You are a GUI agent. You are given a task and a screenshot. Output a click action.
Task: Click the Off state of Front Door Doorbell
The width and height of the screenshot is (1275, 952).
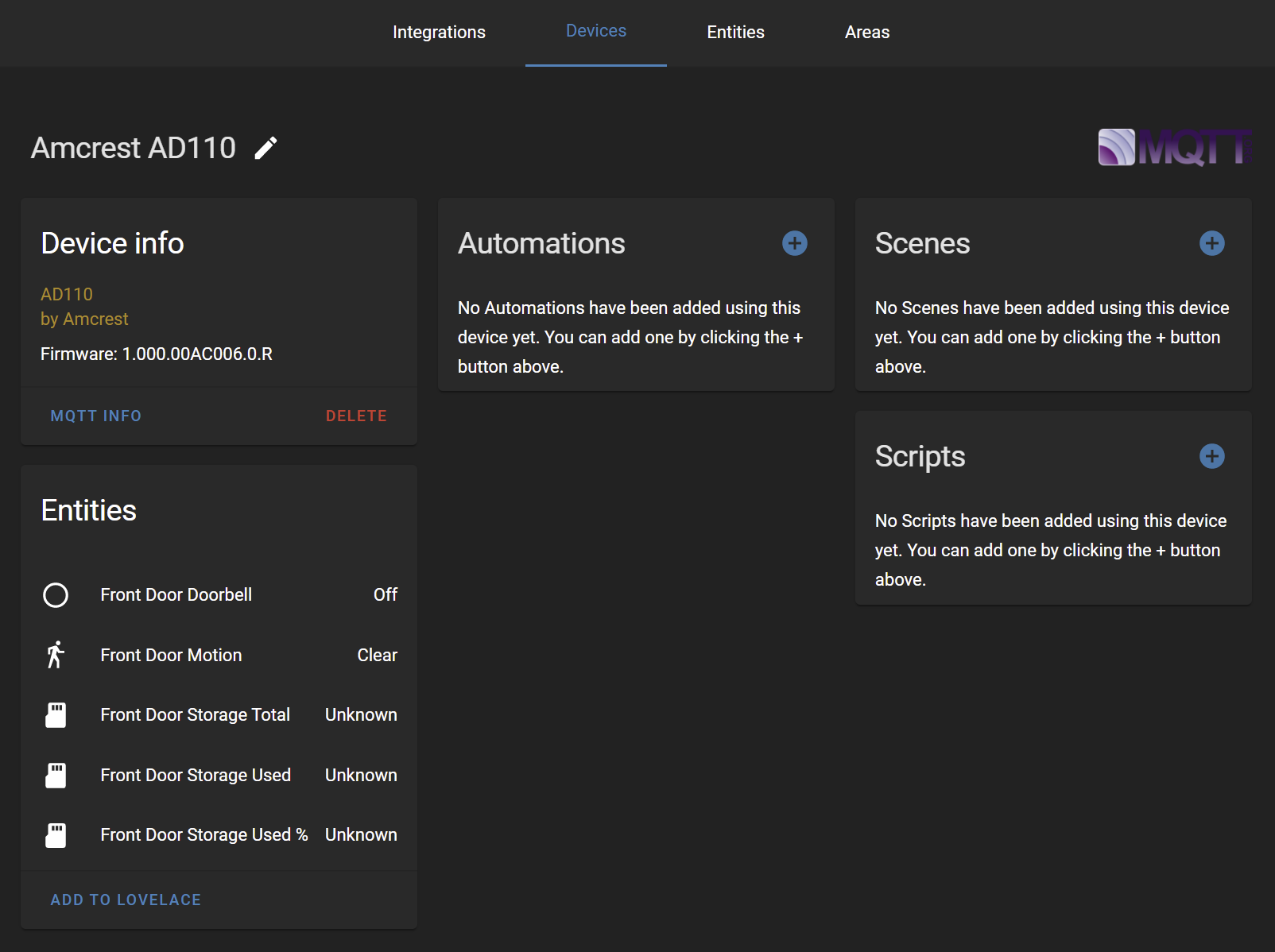tap(386, 595)
